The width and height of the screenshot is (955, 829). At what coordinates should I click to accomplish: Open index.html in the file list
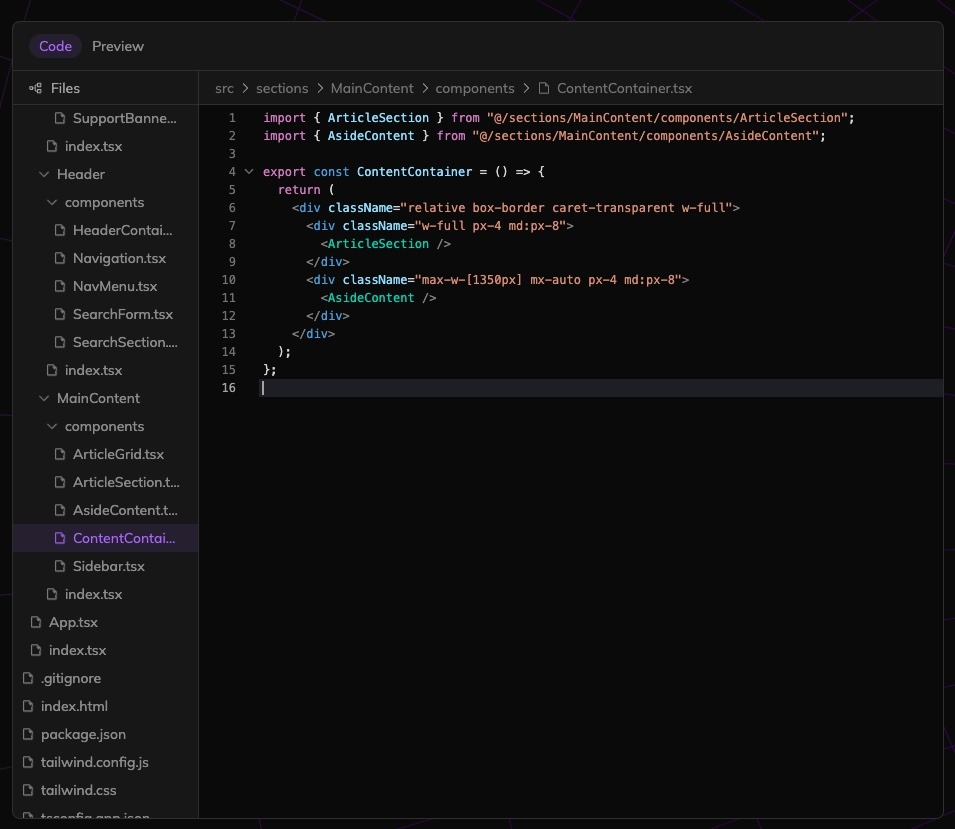coord(74,706)
